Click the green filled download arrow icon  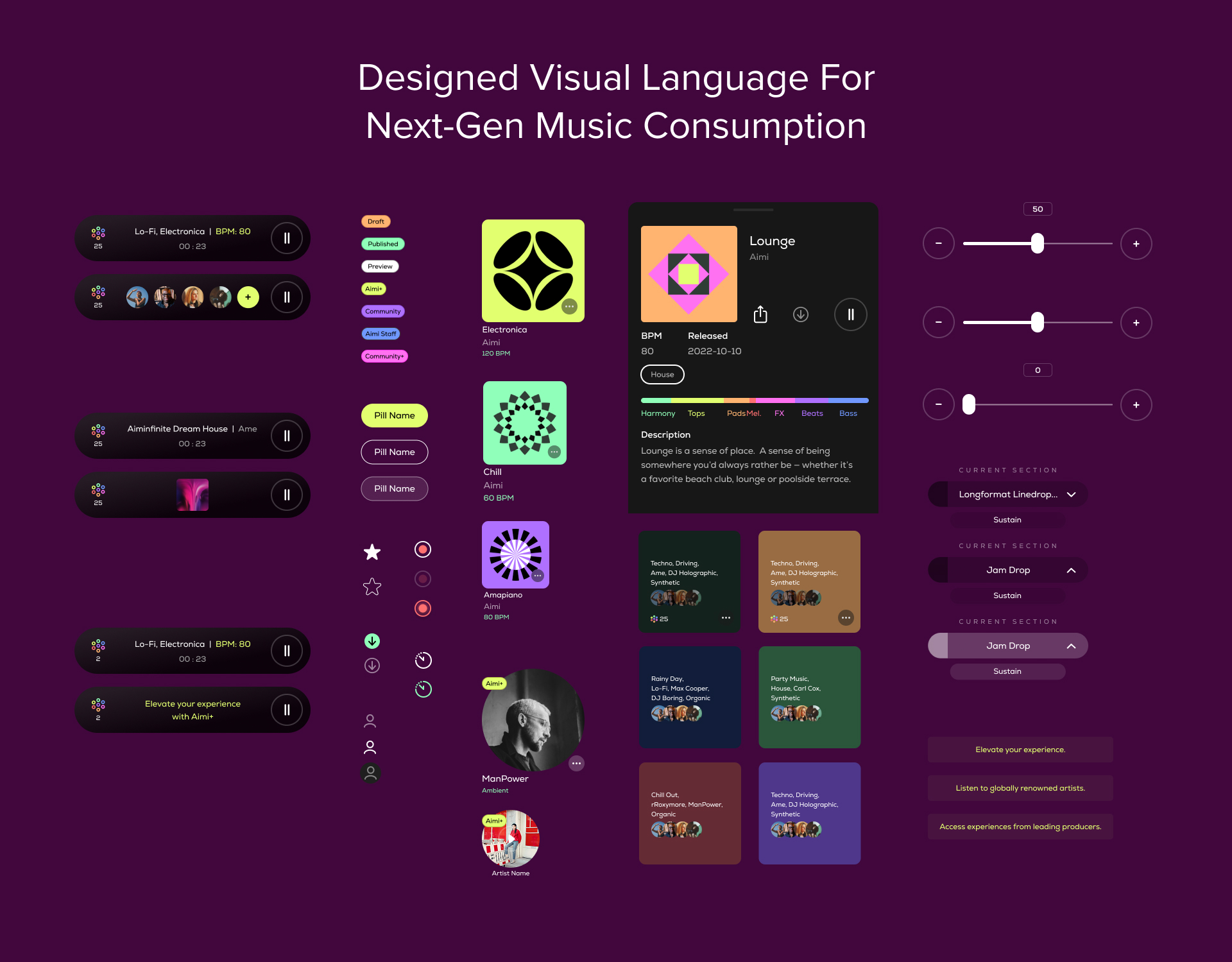coord(372,641)
